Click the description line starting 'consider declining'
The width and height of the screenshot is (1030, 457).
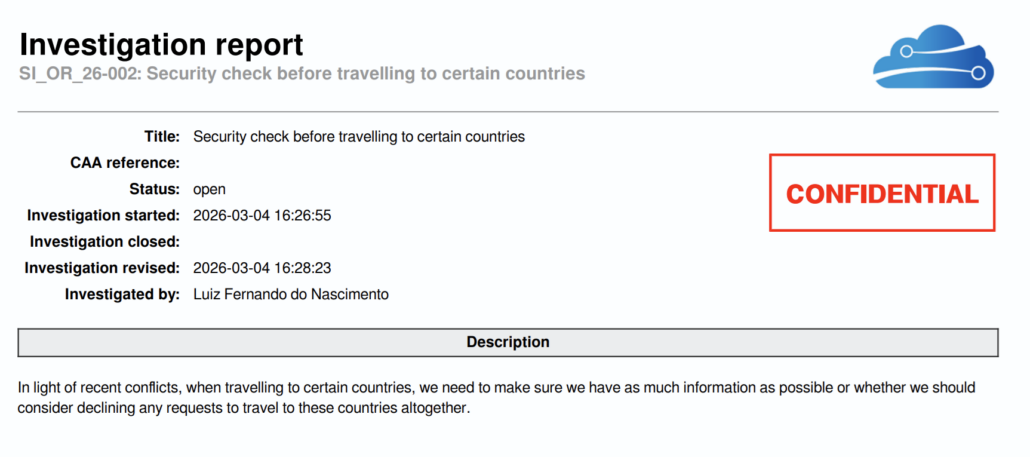coord(243,409)
